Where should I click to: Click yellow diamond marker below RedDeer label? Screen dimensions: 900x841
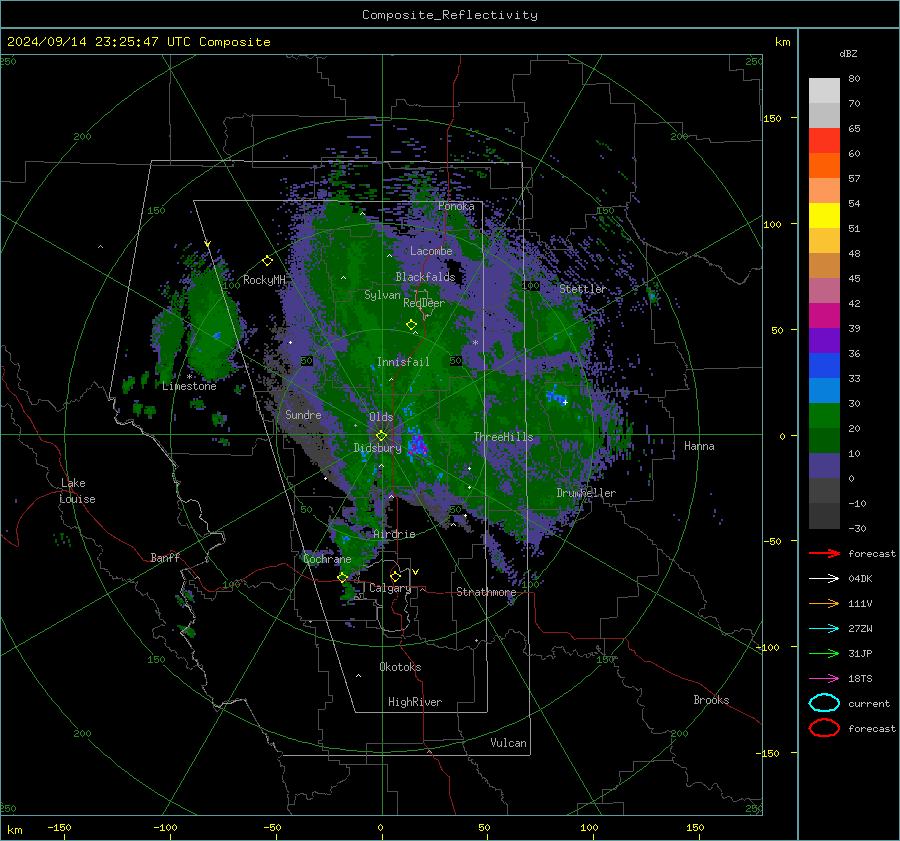[412, 325]
